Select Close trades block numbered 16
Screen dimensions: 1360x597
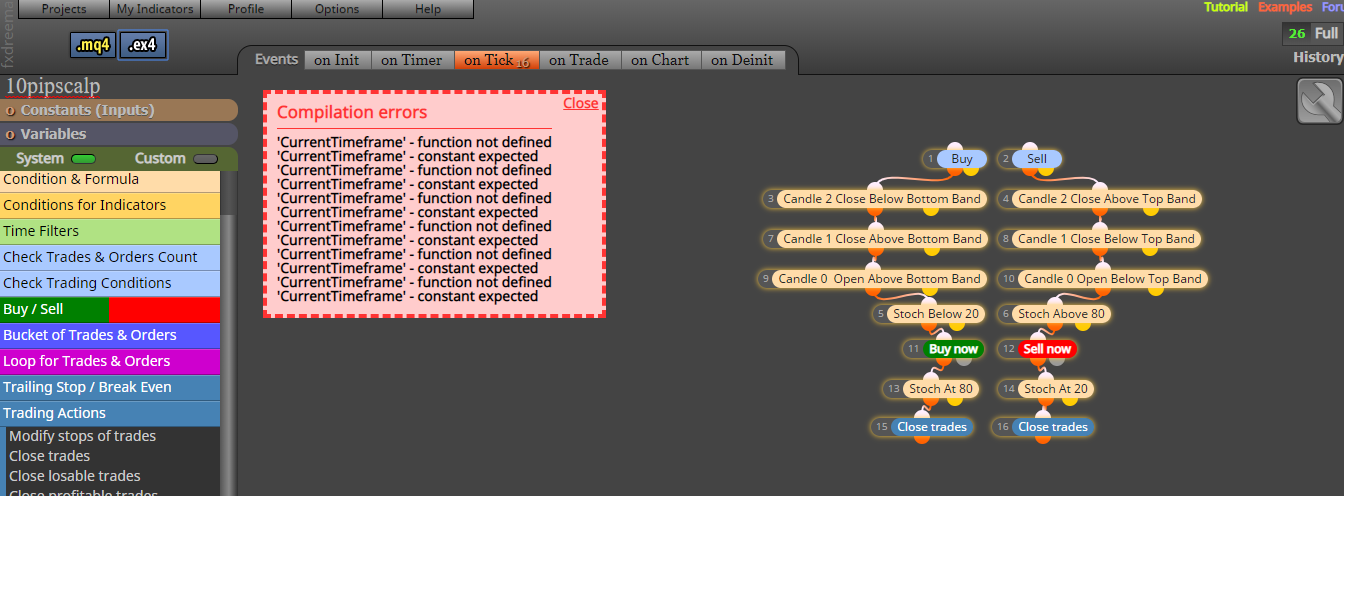[1053, 427]
